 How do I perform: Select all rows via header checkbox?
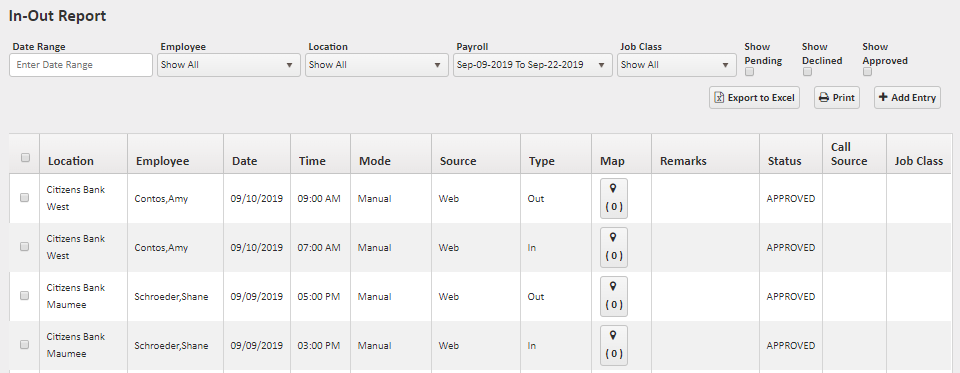[25, 157]
